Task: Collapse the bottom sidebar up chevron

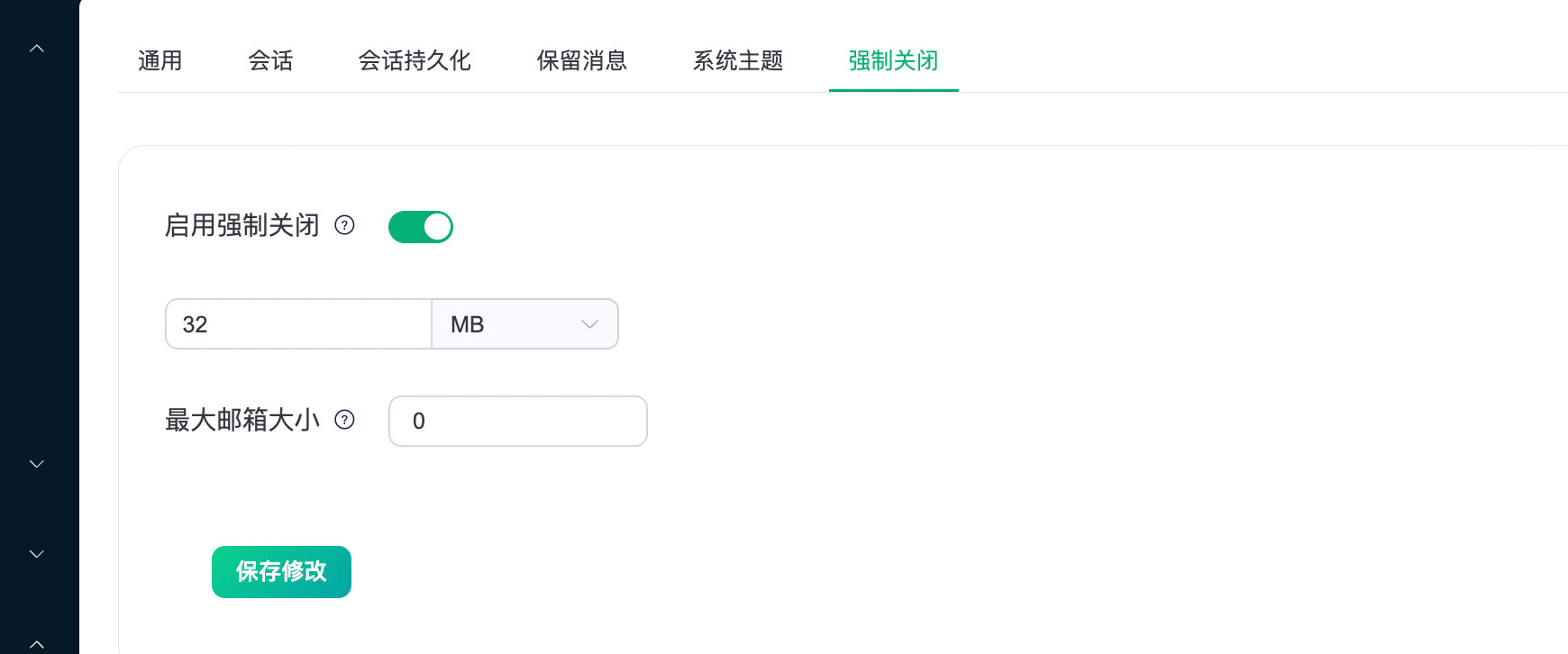Action: (x=37, y=644)
